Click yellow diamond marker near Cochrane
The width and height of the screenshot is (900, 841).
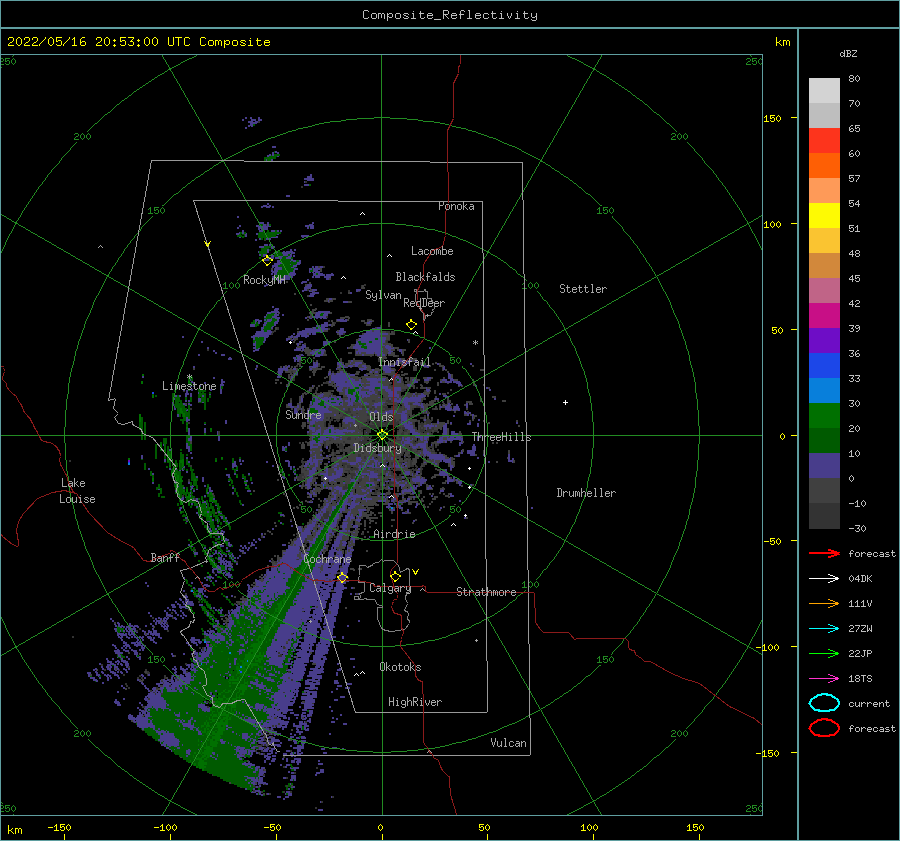(x=342, y=578)
